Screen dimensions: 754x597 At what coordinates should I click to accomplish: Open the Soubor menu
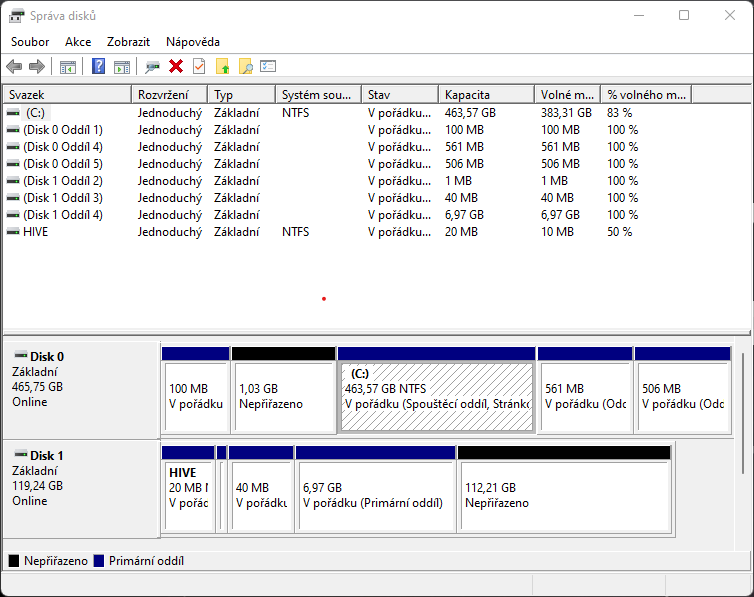coord(30,42)
